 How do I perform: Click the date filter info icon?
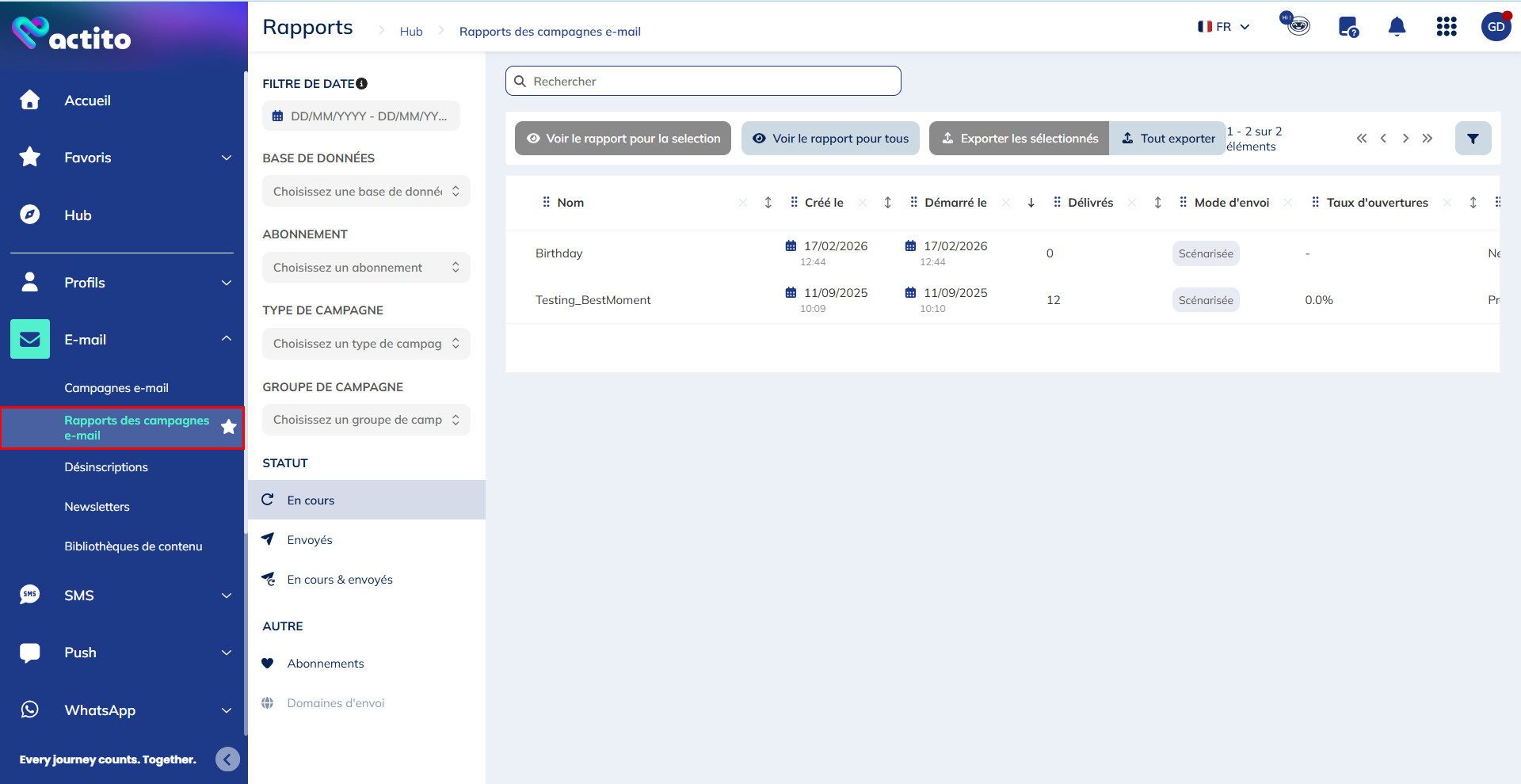tap(362, 84)
